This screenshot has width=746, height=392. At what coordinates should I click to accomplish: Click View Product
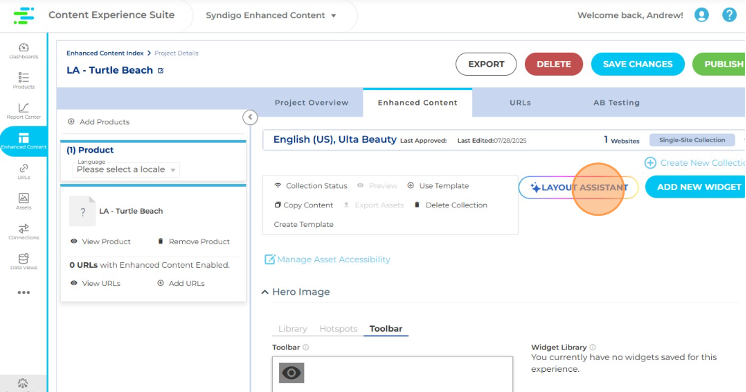[x=100, y=242]
